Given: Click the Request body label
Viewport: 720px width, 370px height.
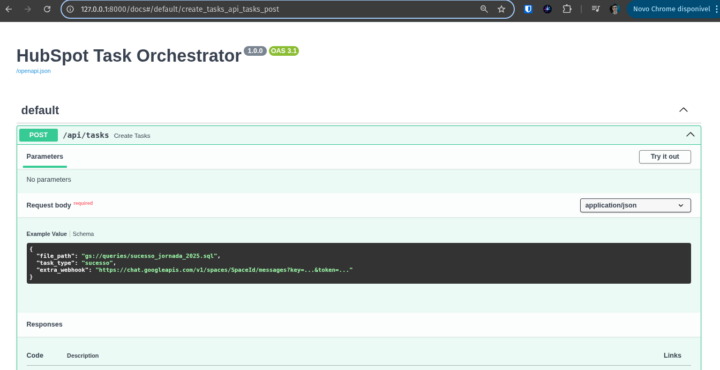Looking at the screenshot, I should click(49, 205).
